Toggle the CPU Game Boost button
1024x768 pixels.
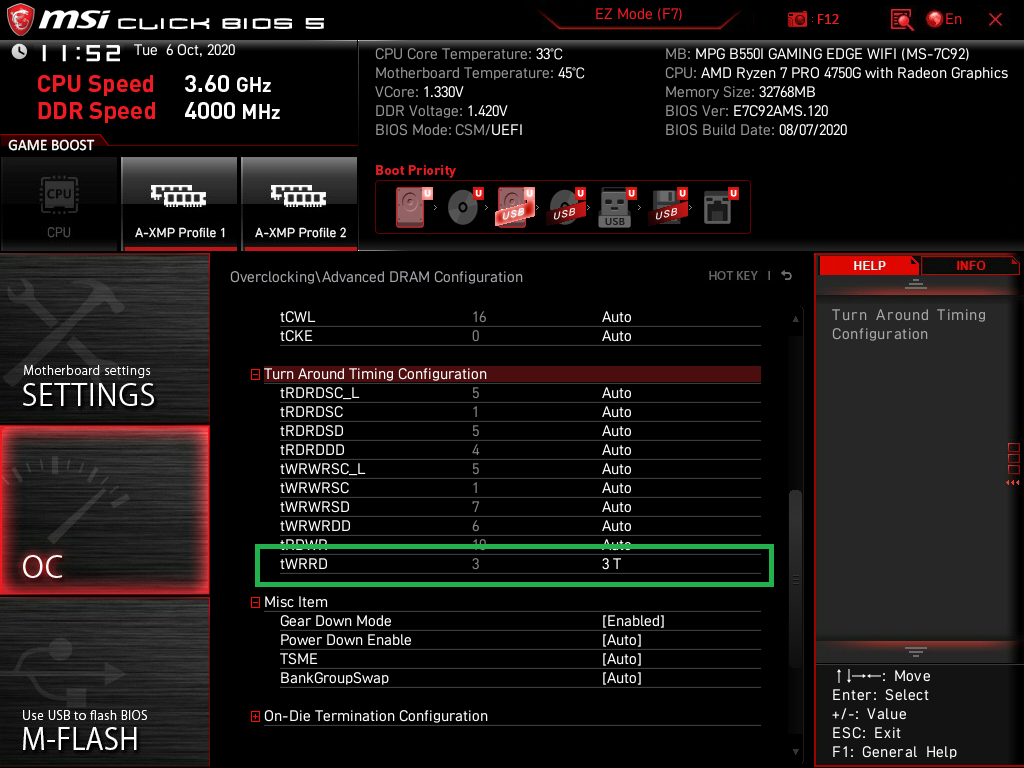pyautogui.click(x=59, y=204)
